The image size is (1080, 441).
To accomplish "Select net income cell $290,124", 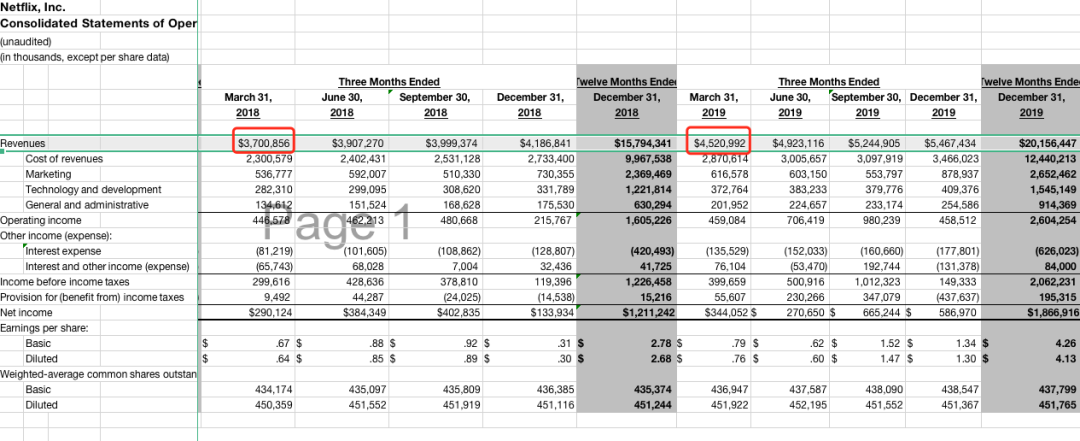I will click(x=269, y=312).
